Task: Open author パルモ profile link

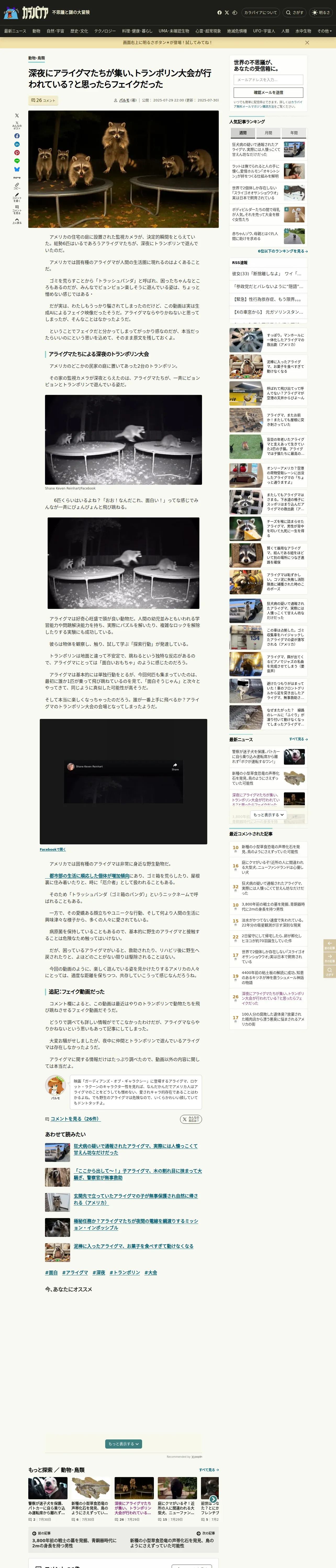Action: click(x=124, y=100)
